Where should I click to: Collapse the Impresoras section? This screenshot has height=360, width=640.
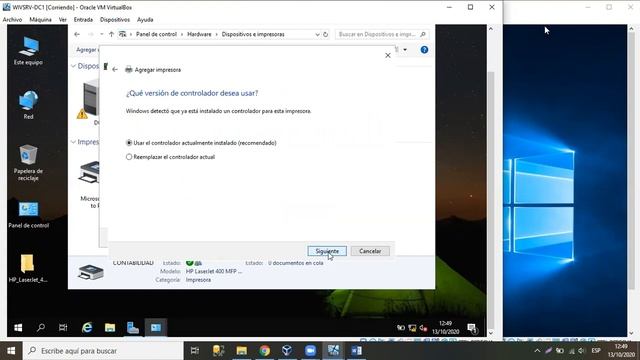(73, 142)
